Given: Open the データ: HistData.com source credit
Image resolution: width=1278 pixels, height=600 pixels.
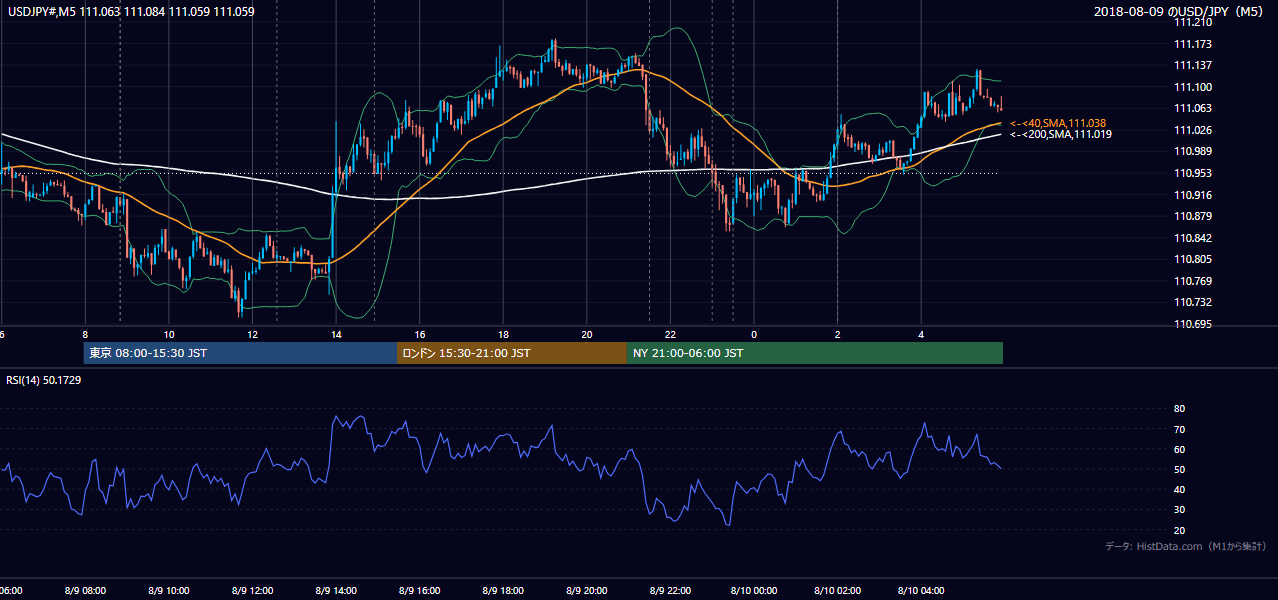Looking at the screenshot, I should (x=1186, y=546).
